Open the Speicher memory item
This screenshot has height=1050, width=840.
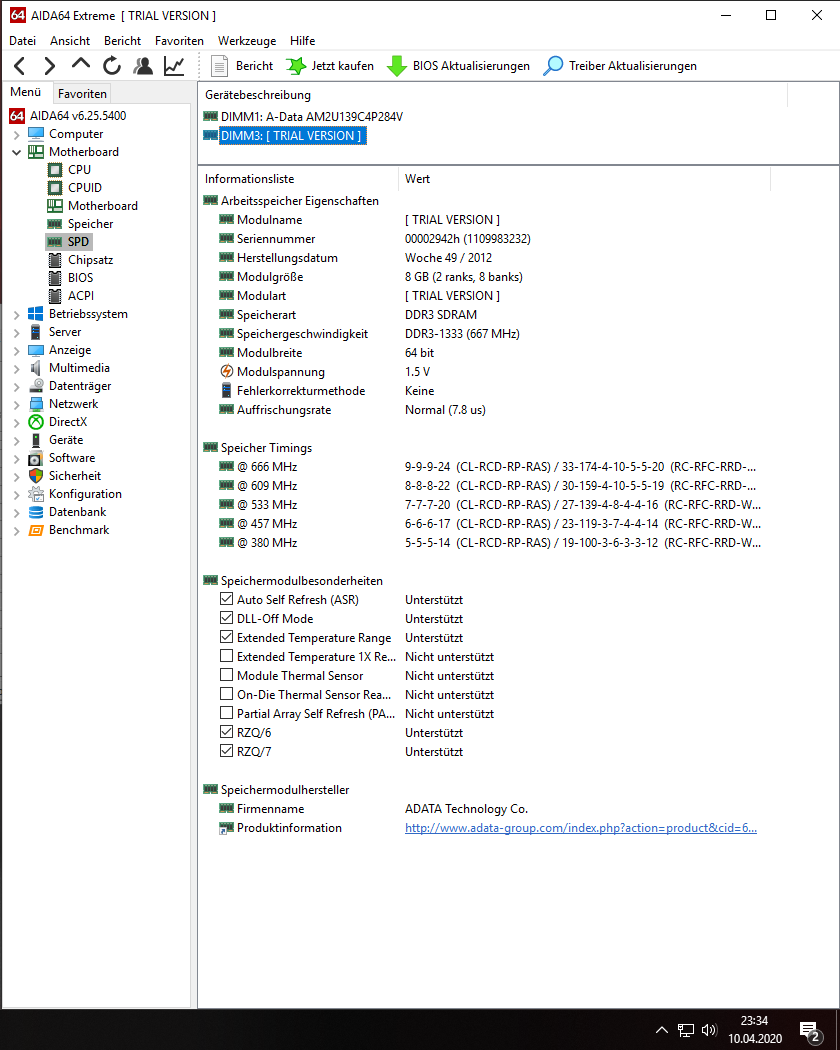pyautogui.click(x=90, y=224)
